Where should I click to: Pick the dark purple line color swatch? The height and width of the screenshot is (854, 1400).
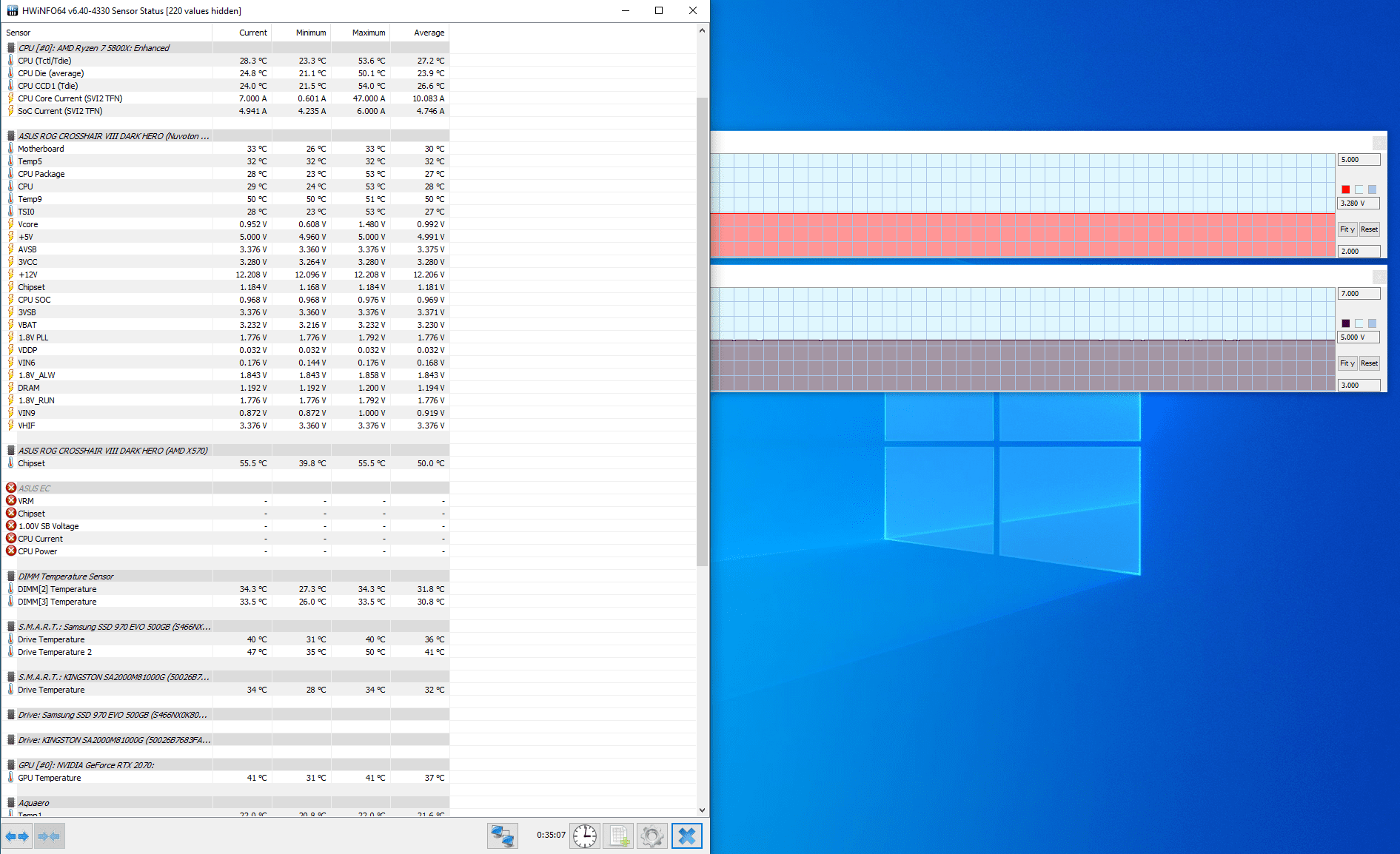click(x=1346, y=323)
